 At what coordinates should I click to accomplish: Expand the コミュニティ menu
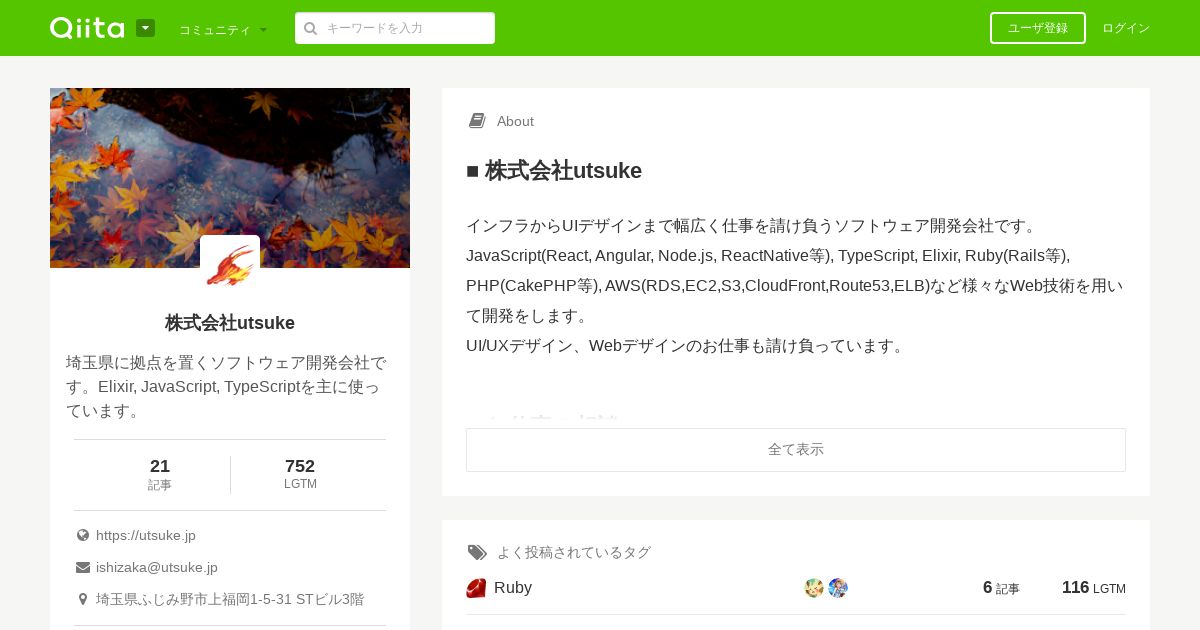pyautogui.click(x=223, y=29)
